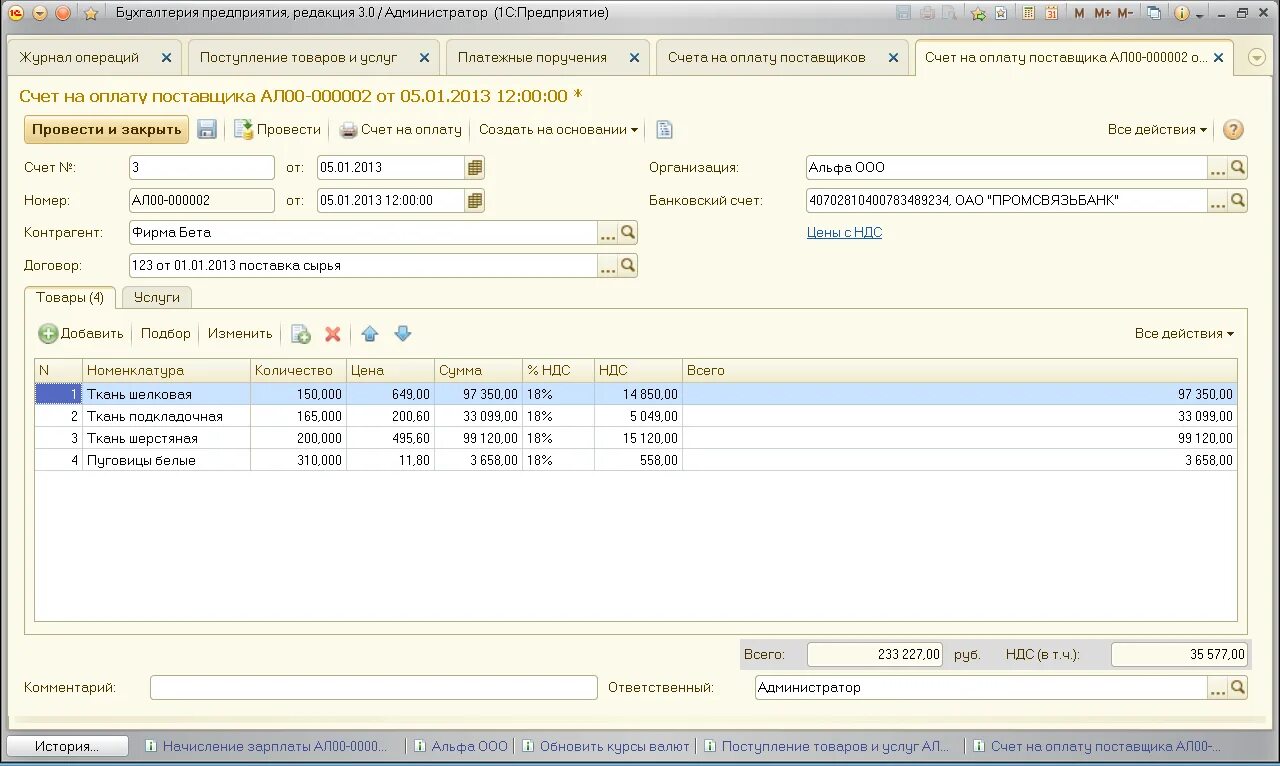Click Номенклатура column header
Screen dimensions: 1280x766
(x=166, y=370)
